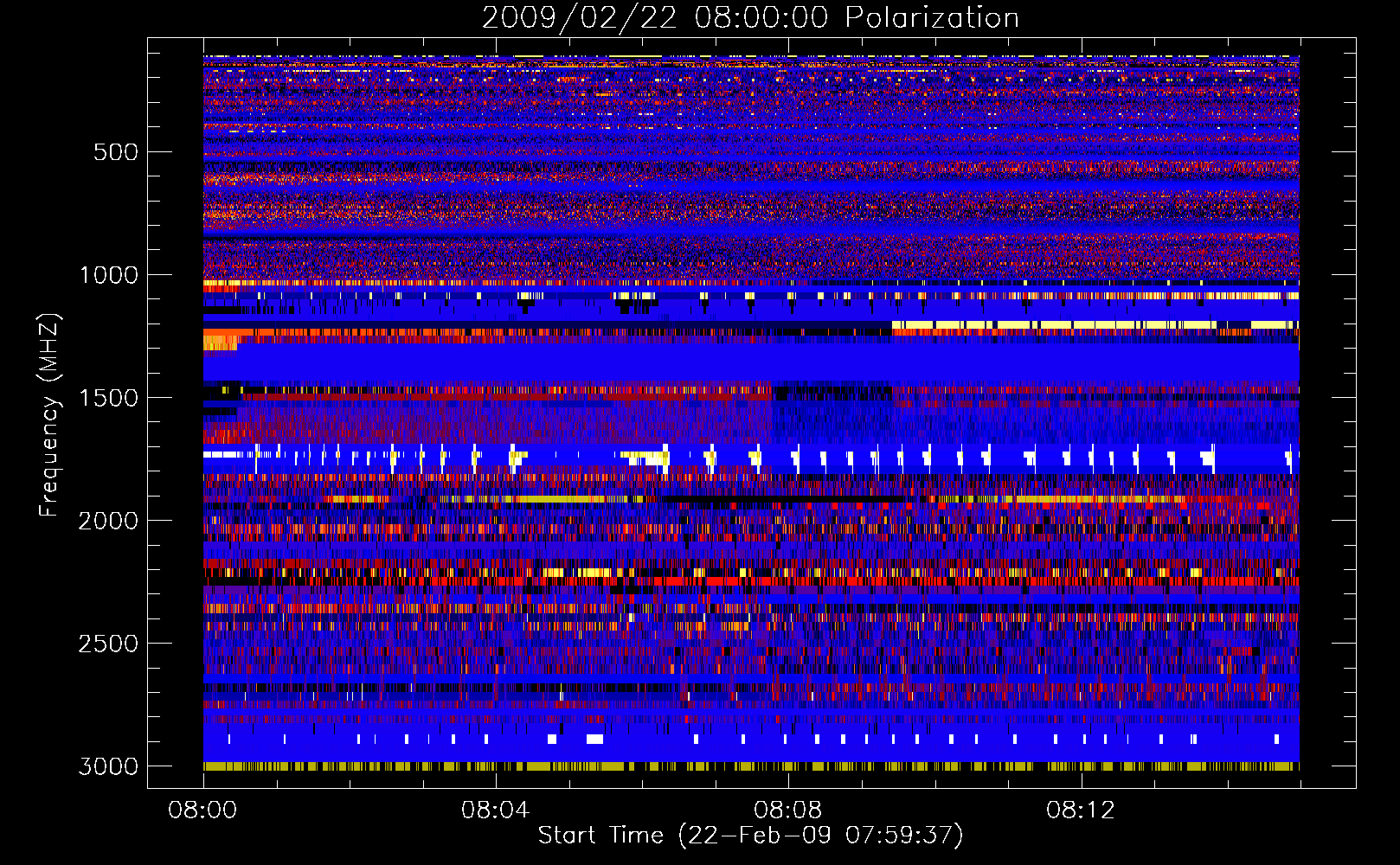Select the 3000 frequency tick label
Screen dimensions: 1400x865
(x=109, y=766)
